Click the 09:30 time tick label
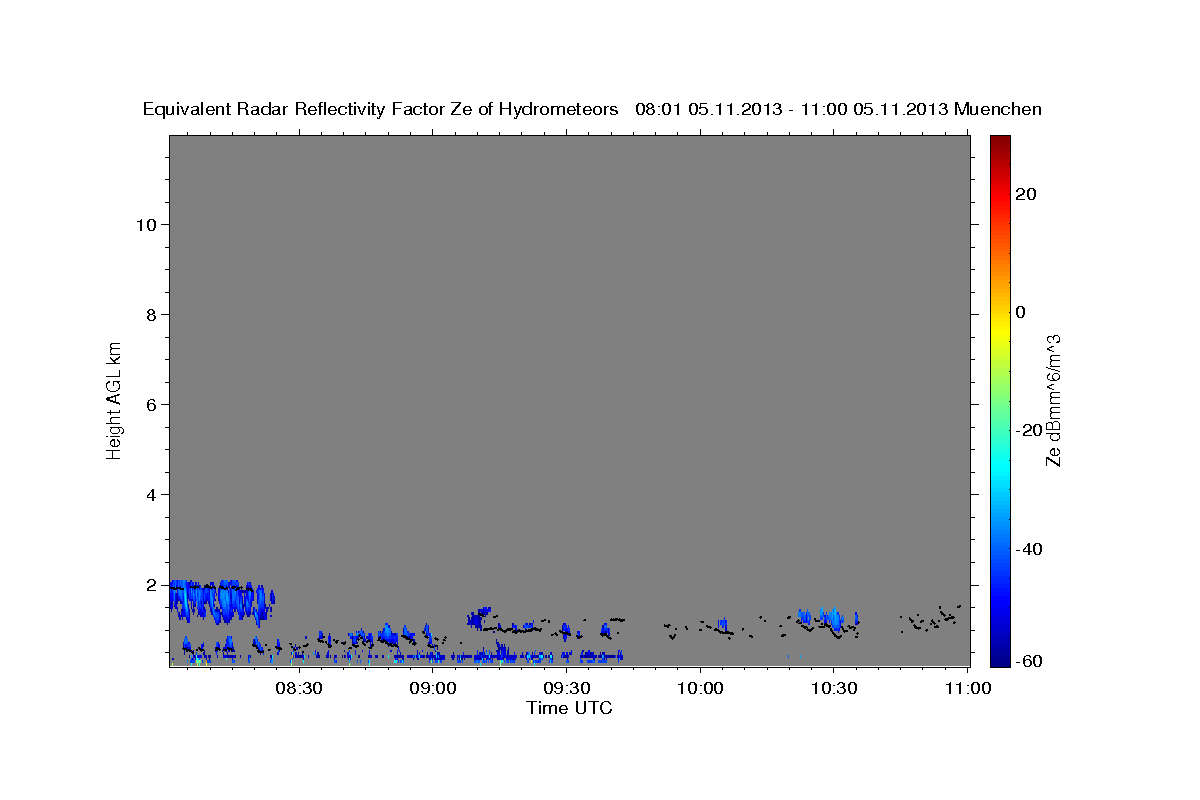The height and width of the screenshot is (800, 1200). pos(567,688)
